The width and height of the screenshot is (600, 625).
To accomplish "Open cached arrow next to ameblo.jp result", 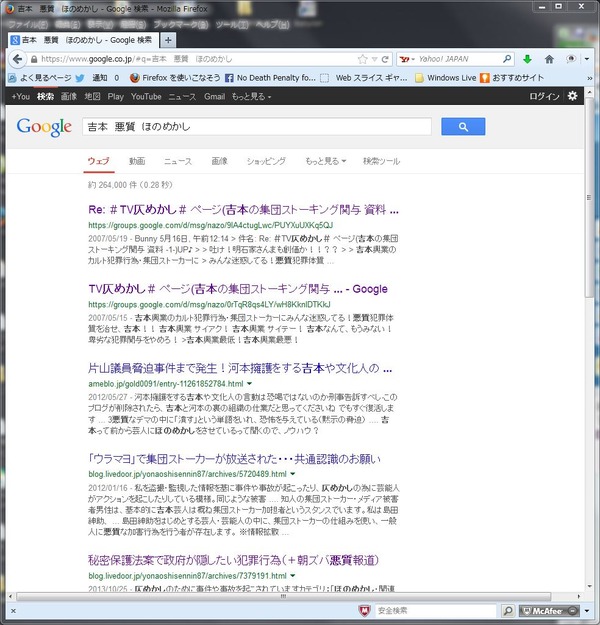I will pos(250,383).
